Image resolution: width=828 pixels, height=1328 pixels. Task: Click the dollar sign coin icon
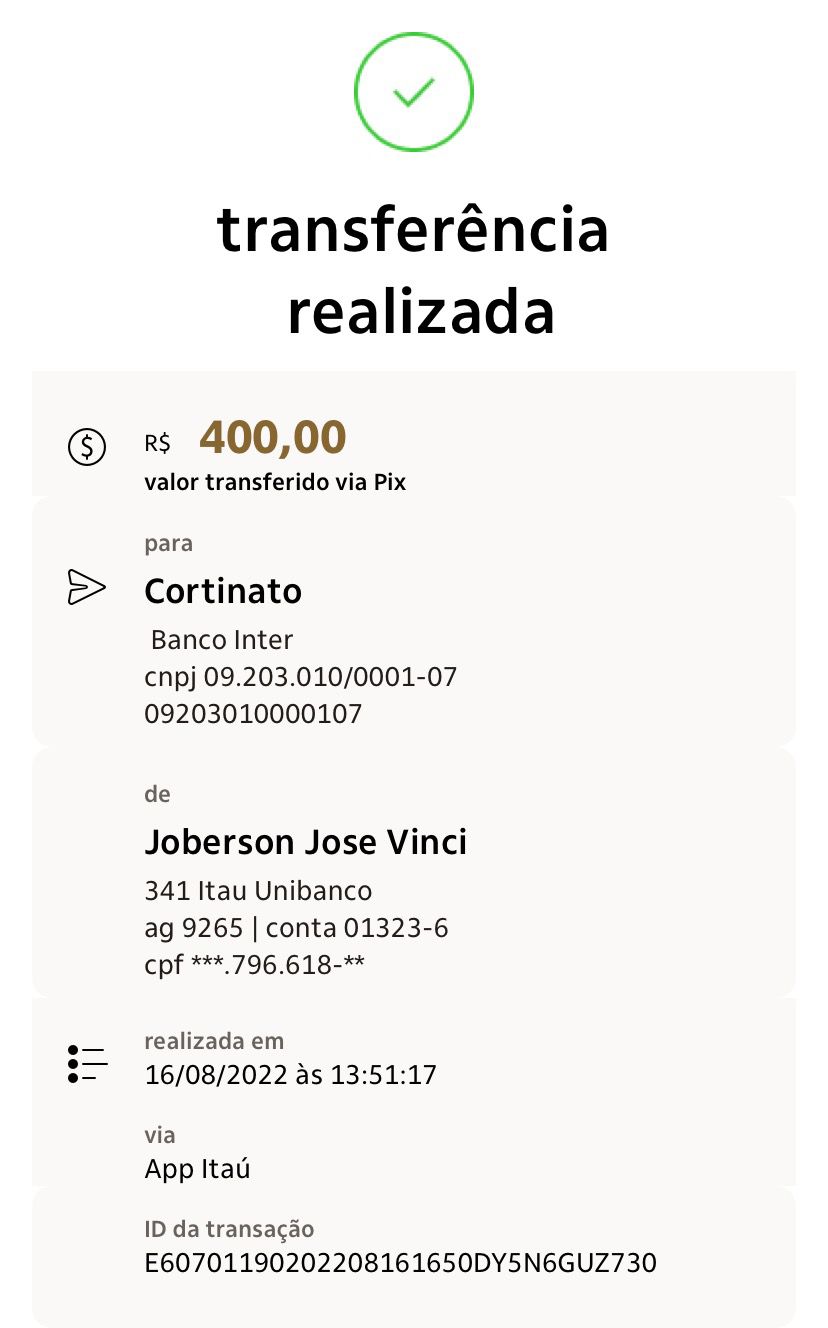(87, 446)
